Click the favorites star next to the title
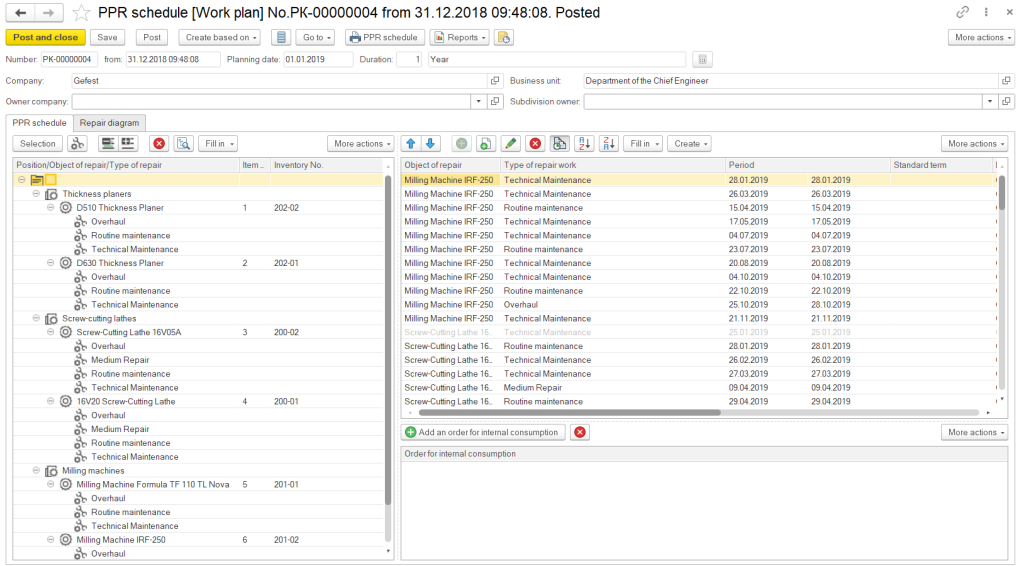 [x=81, y=13]
